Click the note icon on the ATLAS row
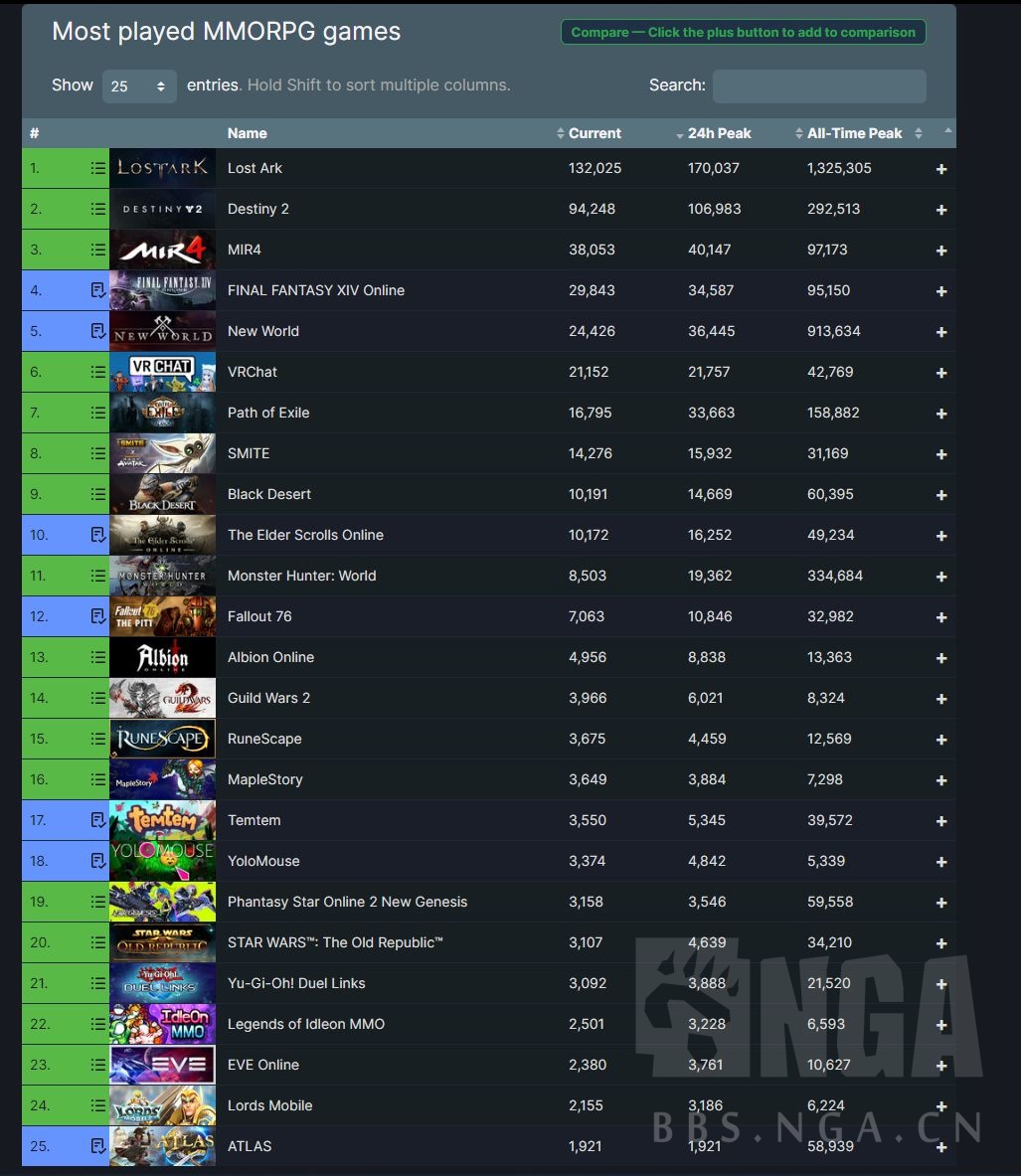This screenshot has width=1021, height=1176. (97, 1146)
